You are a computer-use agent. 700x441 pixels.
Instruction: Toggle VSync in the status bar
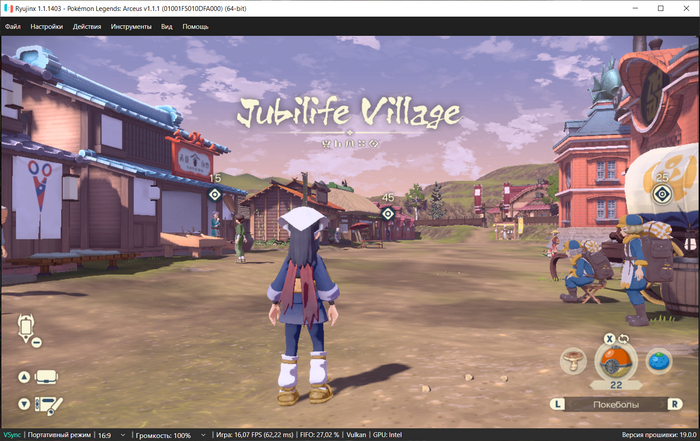pos(12,435)
